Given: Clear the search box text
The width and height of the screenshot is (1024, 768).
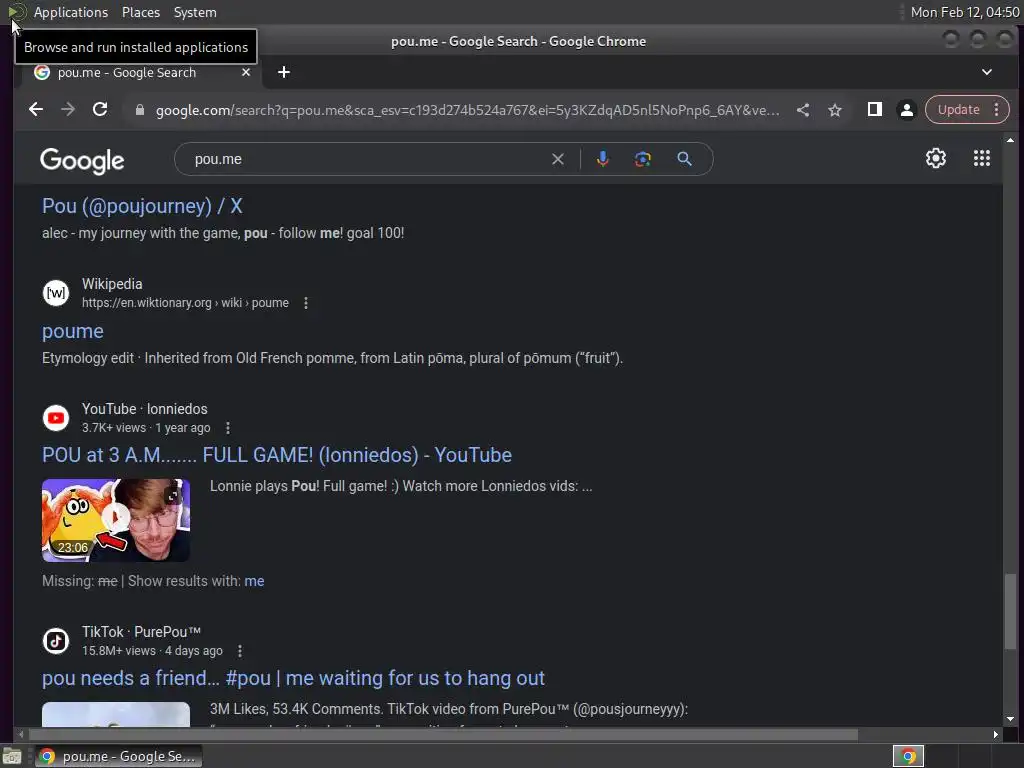Looking at the screenshot, I should pyautogui.click(x=558, y=159).
